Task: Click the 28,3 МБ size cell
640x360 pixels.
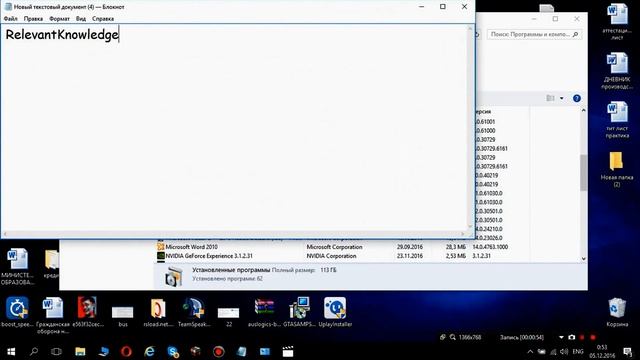Action: click(x=456, y=247)
